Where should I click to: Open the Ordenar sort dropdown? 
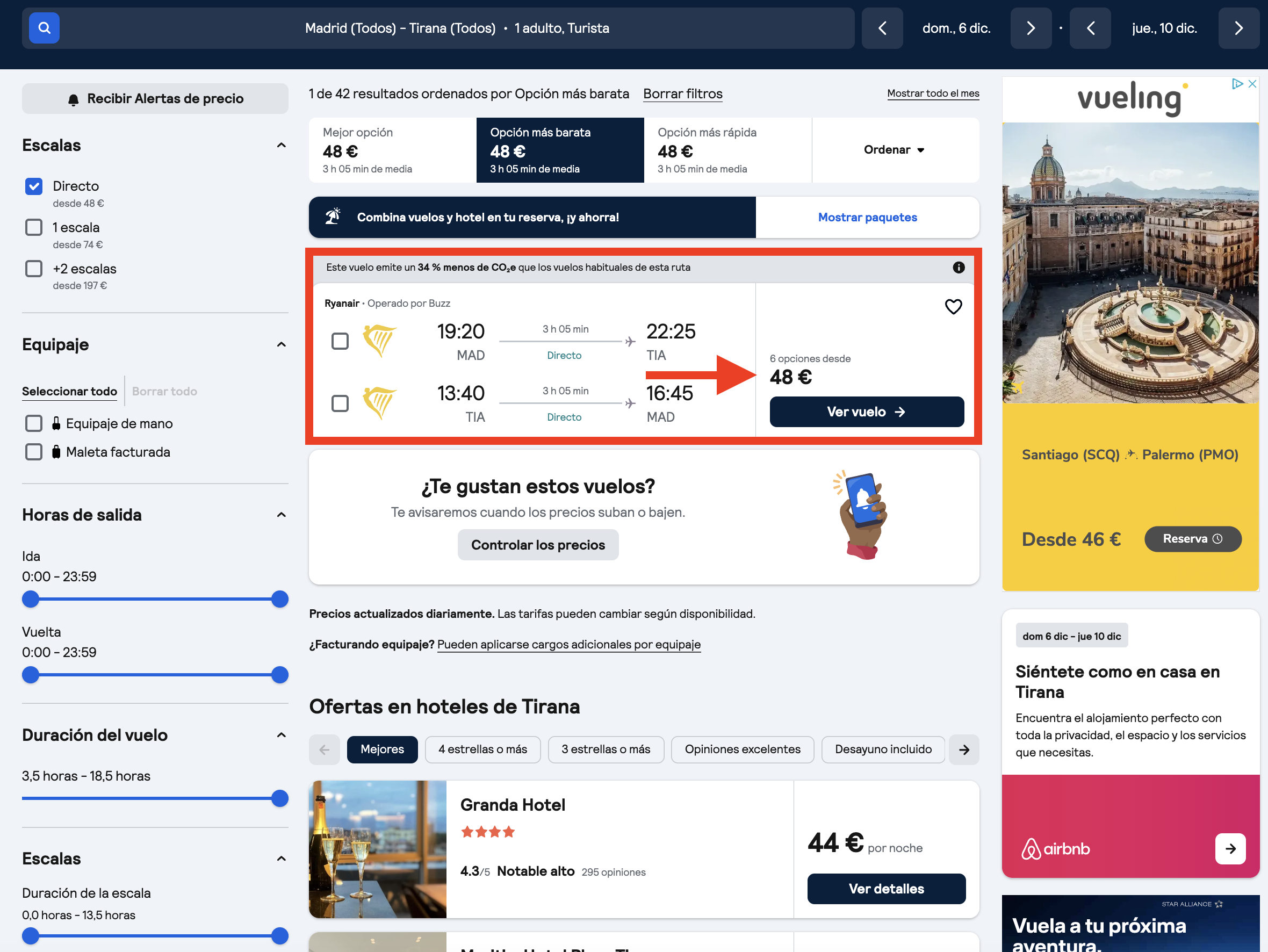click(895, 150)
